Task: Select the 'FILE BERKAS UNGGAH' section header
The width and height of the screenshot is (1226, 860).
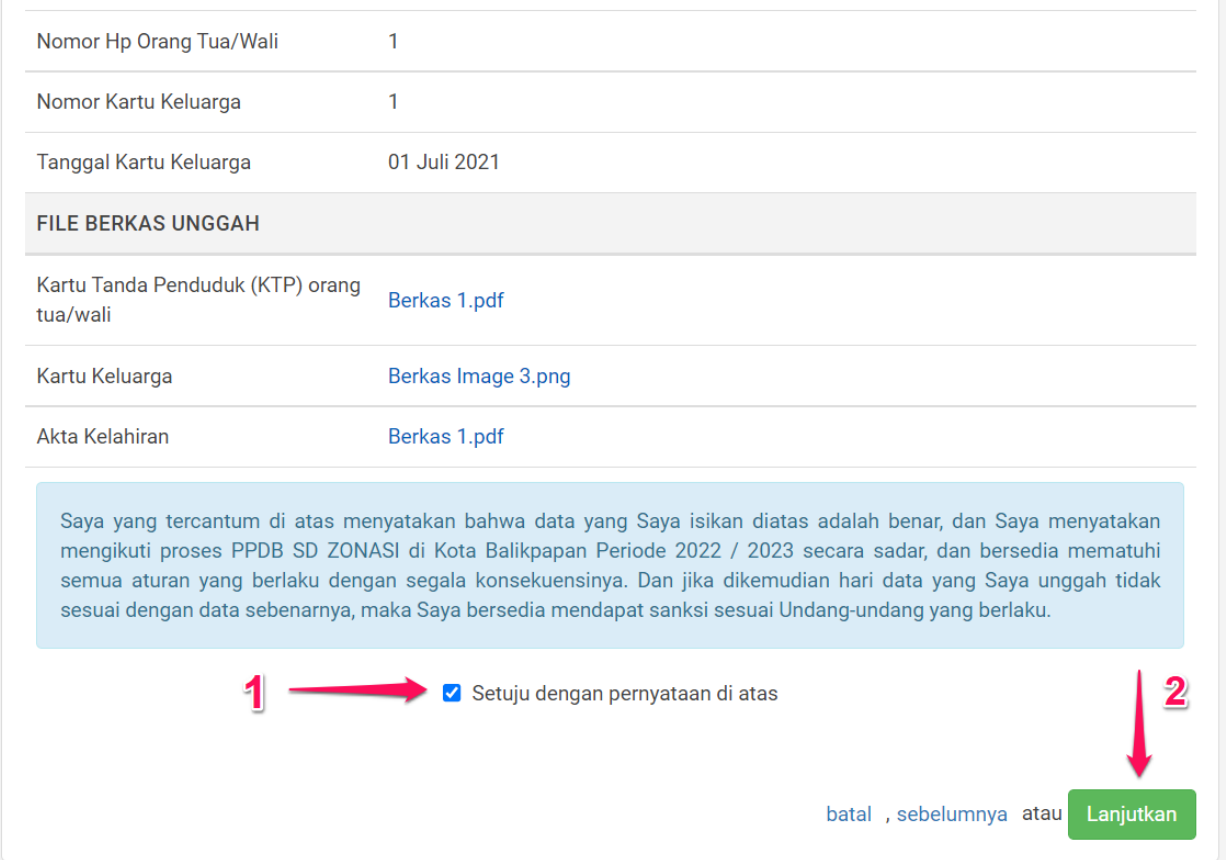Action: click(148, 223)
